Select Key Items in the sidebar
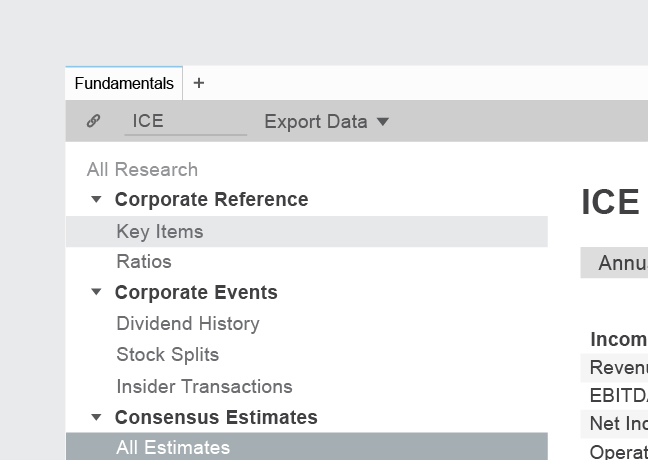This screenshot has width=648, height=460. 307,231
